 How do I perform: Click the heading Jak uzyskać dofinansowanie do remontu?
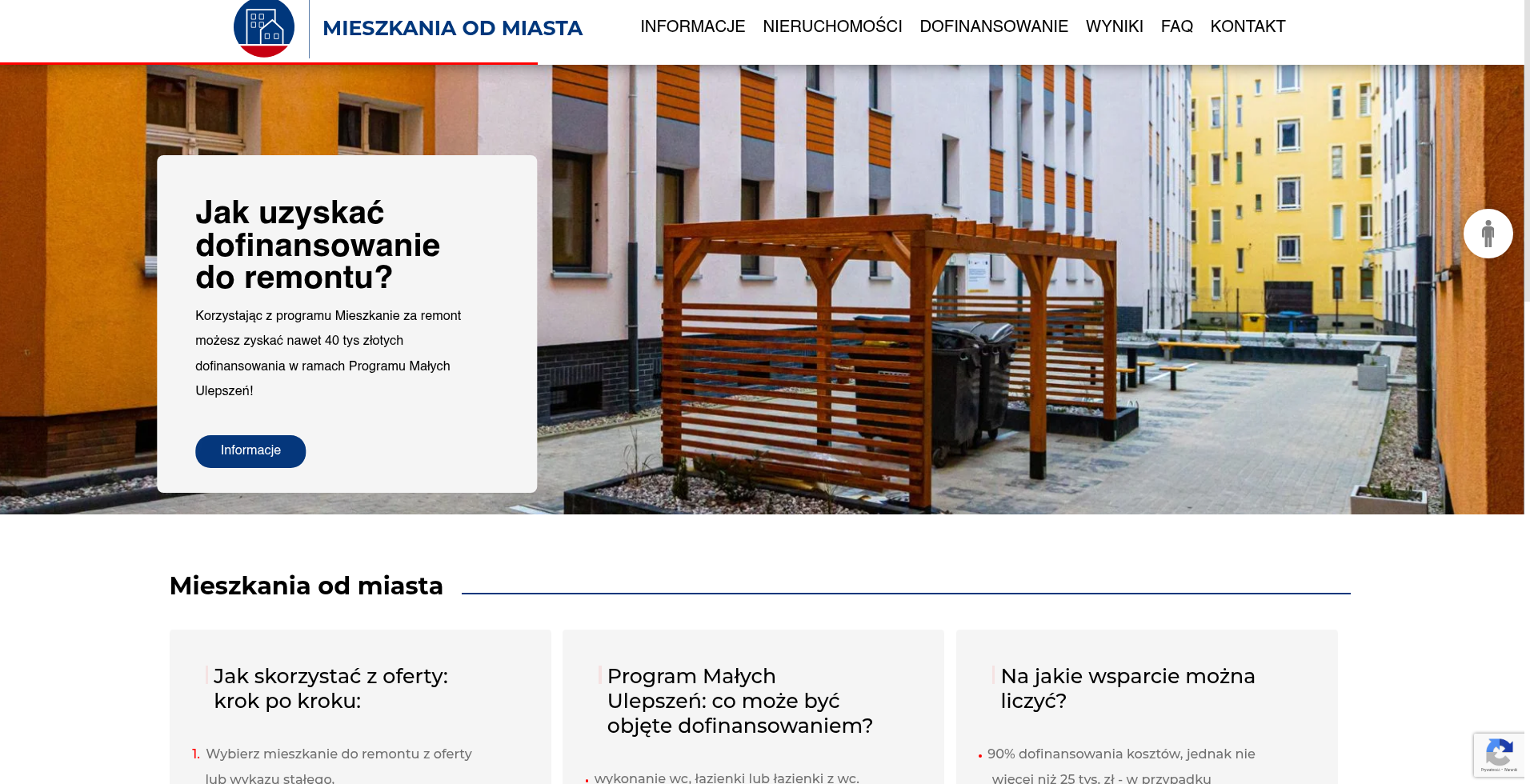318,246
